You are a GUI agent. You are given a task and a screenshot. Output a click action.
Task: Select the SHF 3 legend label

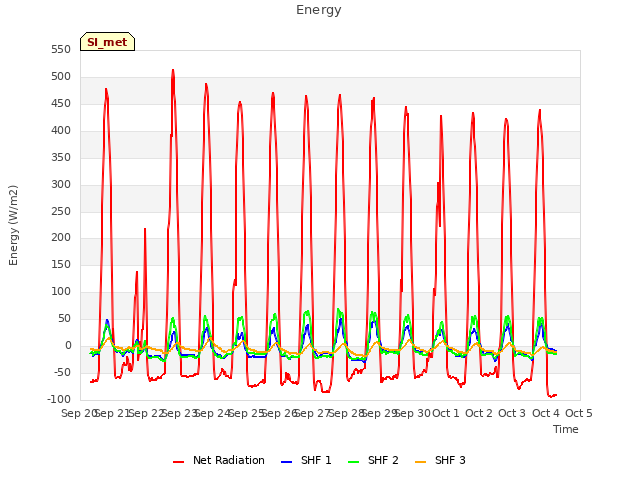450,460
